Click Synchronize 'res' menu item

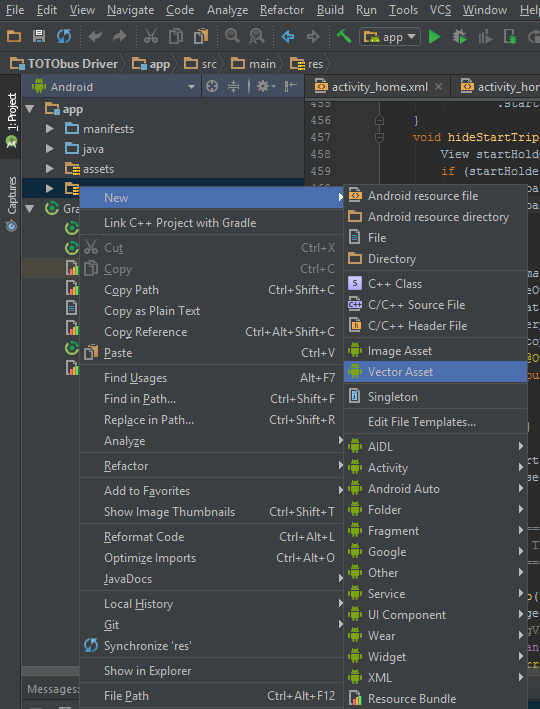(211, 646)
